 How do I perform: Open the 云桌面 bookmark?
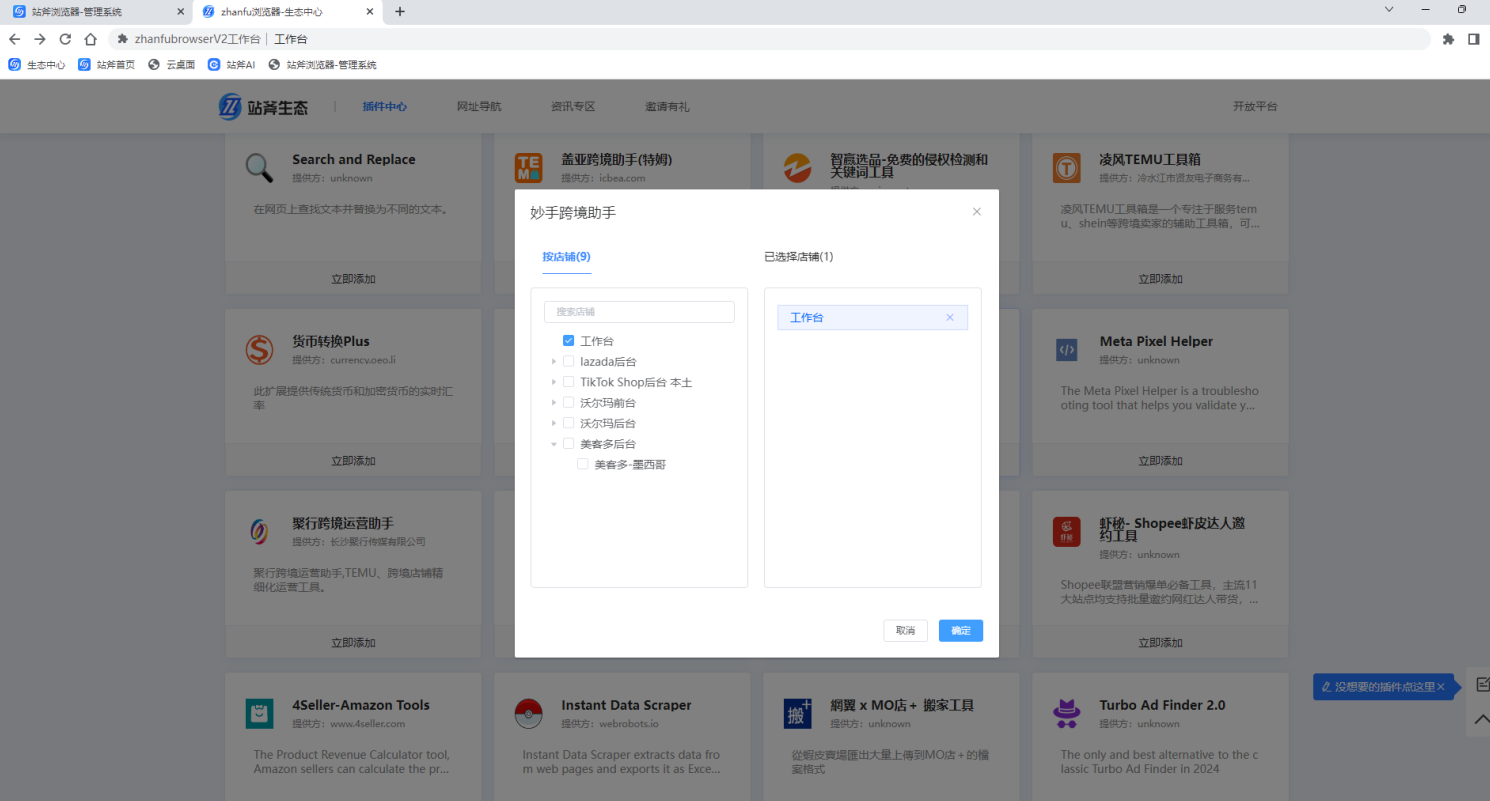pyautogui.click(x=172, y=65)
